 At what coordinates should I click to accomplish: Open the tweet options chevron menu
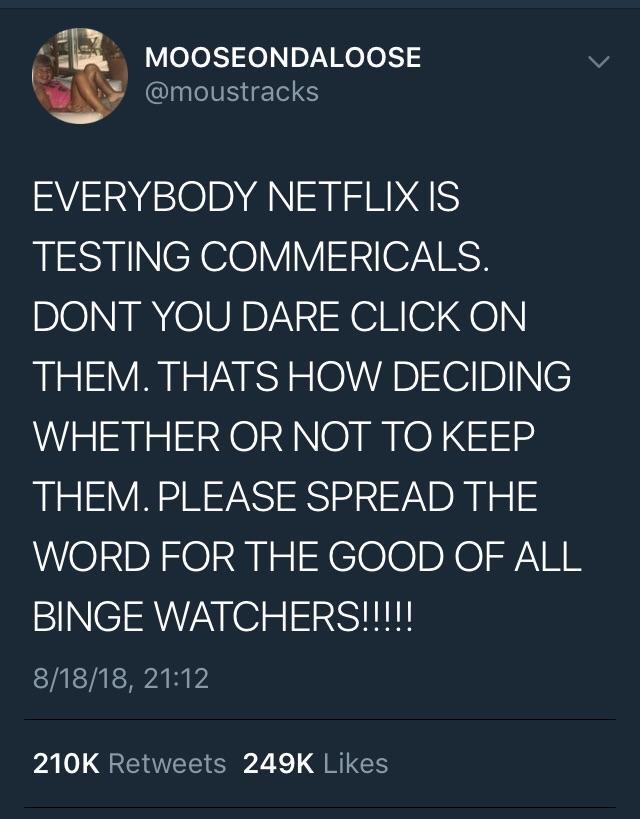598,62
